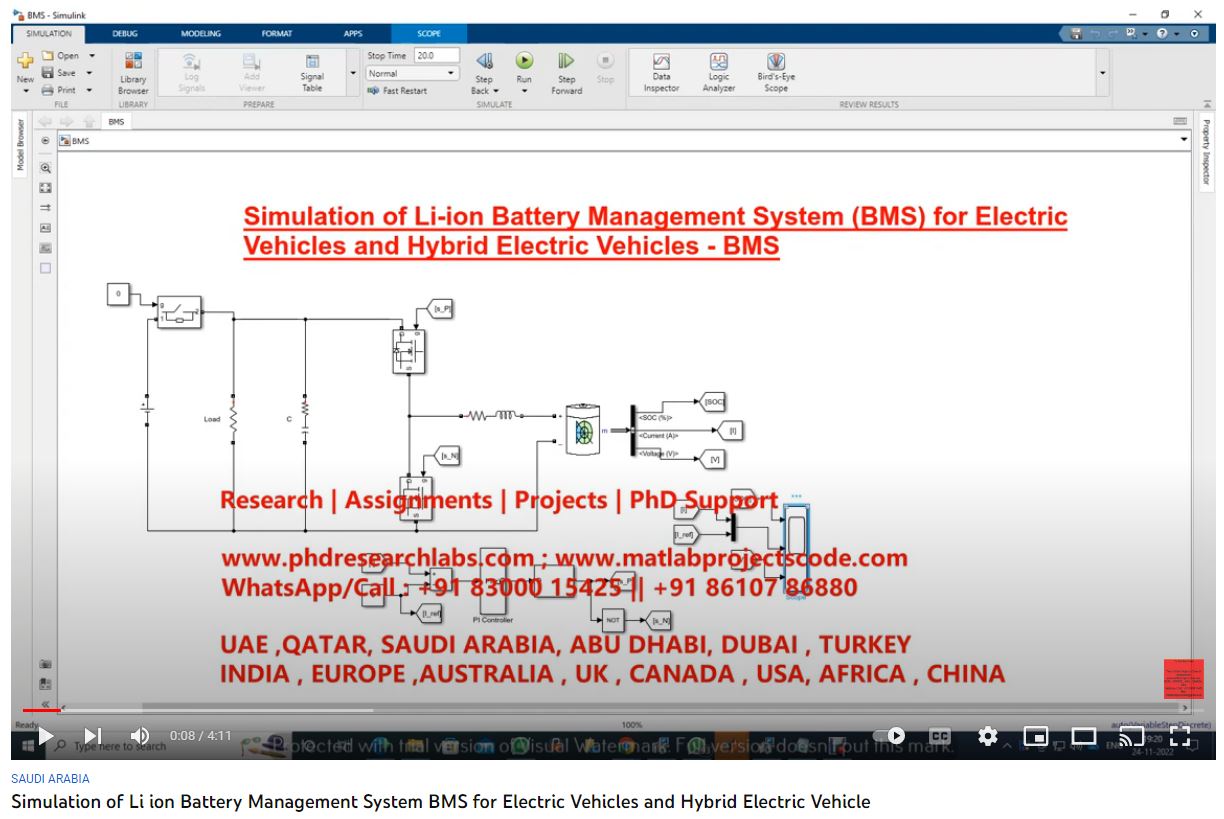Click the green Run simulation button
Viewport: 1224px width, 819px height.
(524, 61)
